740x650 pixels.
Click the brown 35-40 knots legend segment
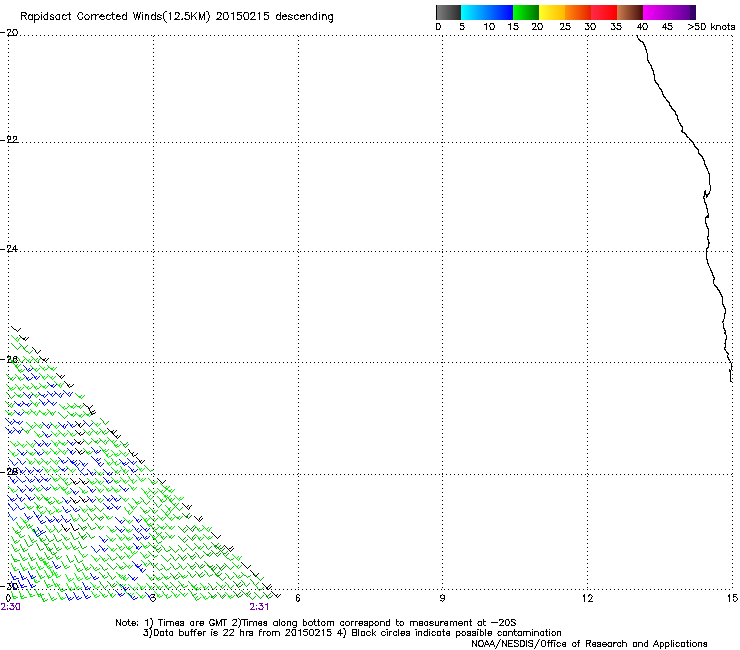(630, 12)
